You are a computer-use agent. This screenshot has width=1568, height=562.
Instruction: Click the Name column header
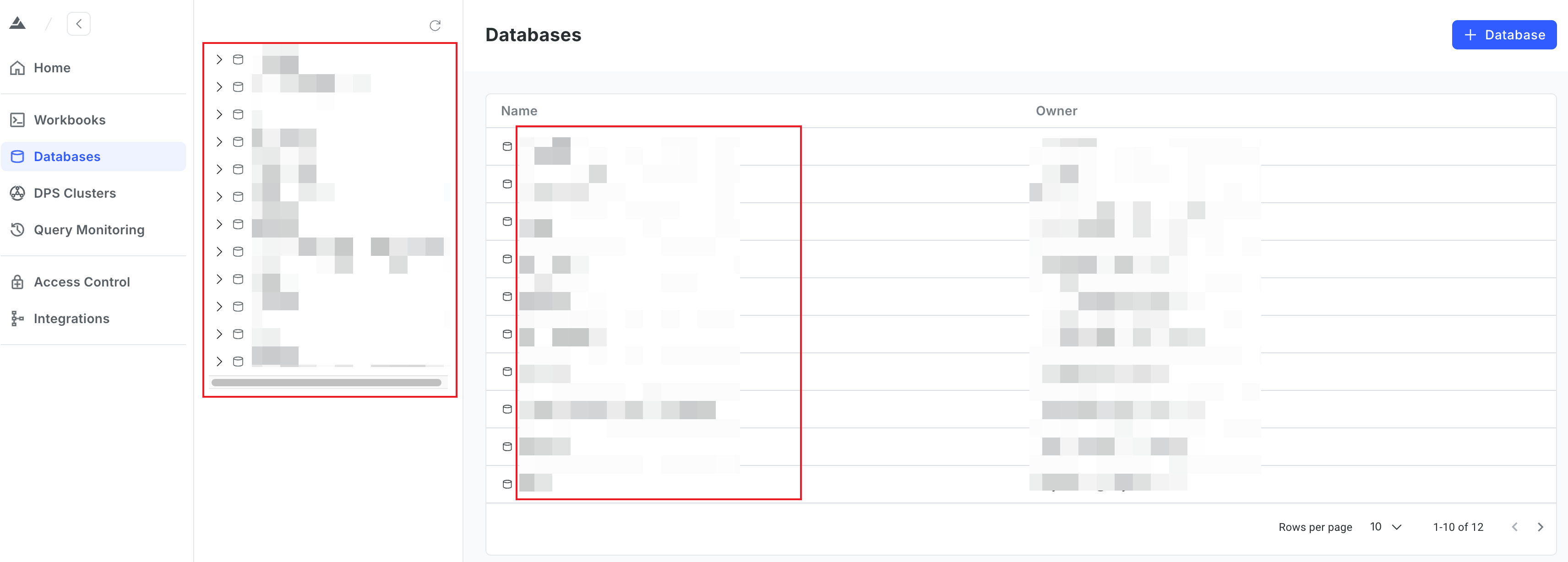pos(518,111)
